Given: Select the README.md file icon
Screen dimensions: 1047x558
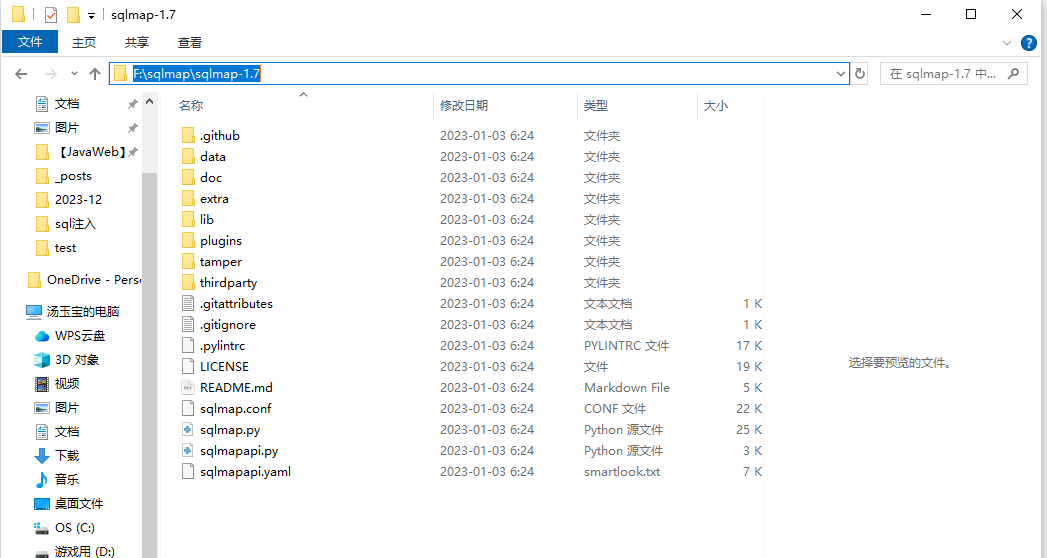Looking at the screenshot, I should click(x=188, y=388).
